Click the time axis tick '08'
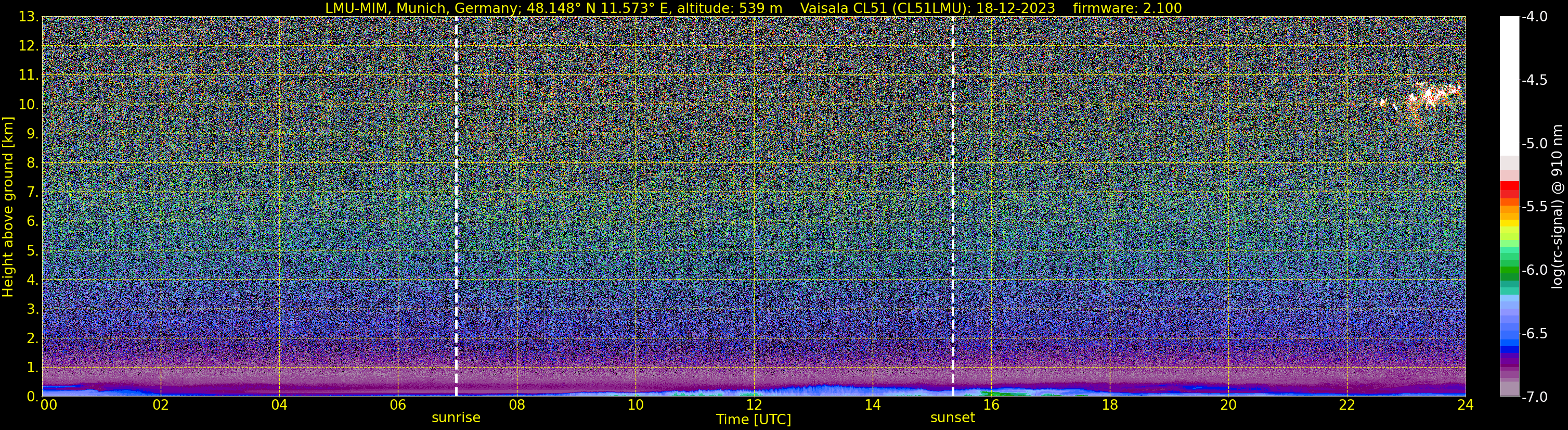The width and height of the screenshot is (1568, 430). coord(517,406)
